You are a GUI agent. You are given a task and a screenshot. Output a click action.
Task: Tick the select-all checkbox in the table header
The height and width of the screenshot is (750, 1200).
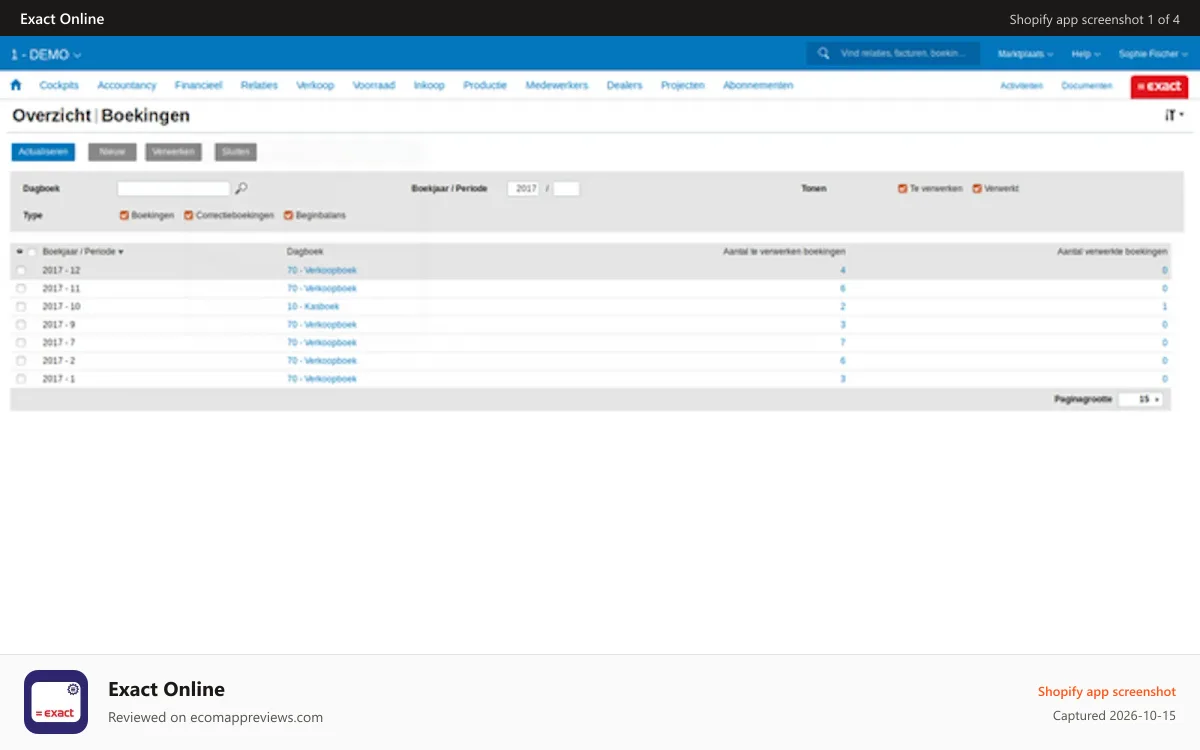click(x=32, y=252)
